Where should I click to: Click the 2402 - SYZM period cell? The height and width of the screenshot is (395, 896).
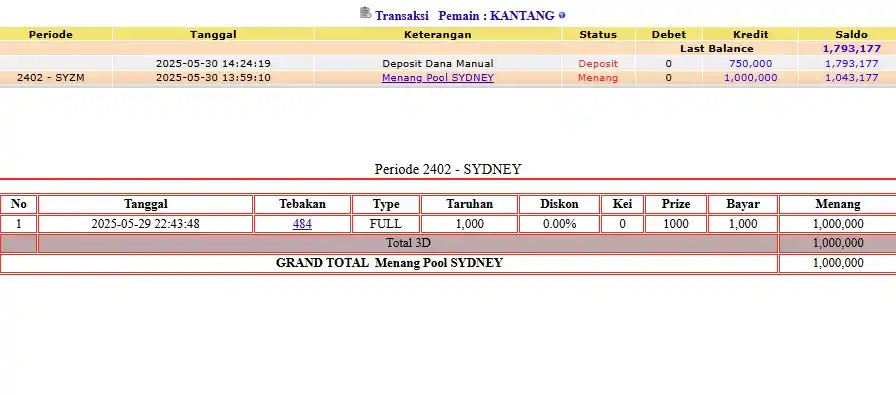pyautogui.click(x=51, y=78)
